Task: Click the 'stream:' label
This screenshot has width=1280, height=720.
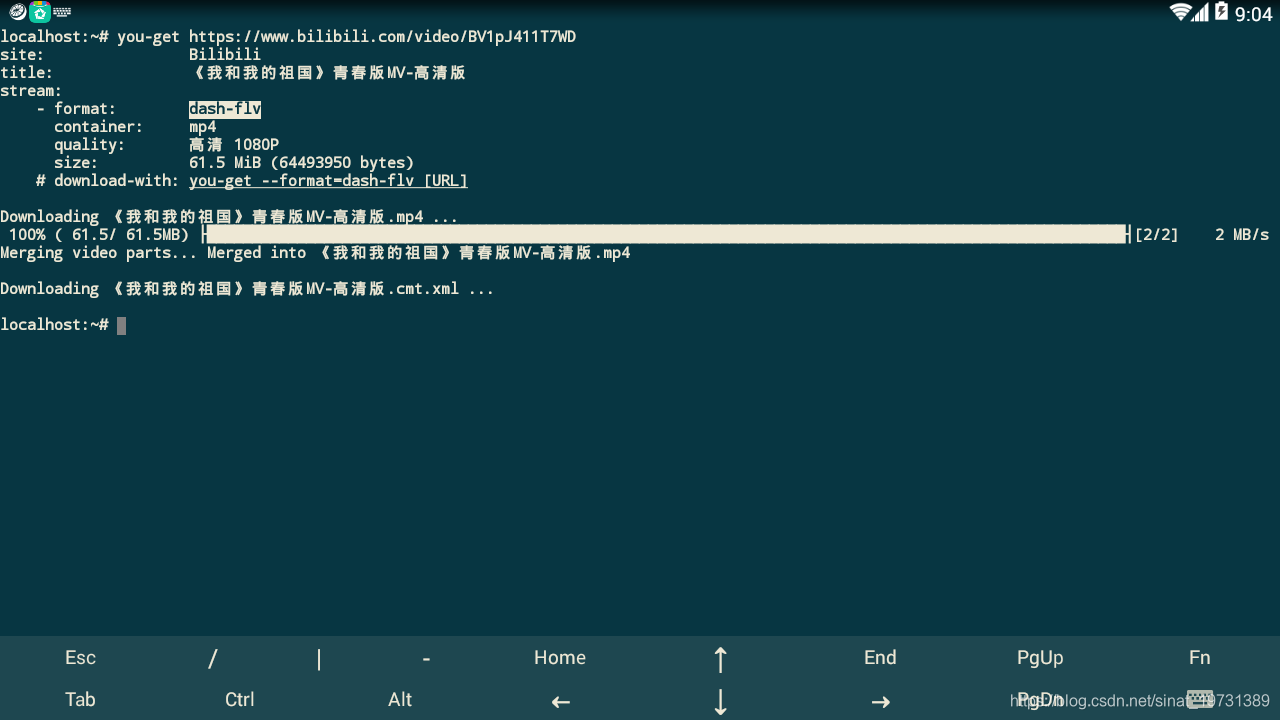Action: [x=31, y=91]
